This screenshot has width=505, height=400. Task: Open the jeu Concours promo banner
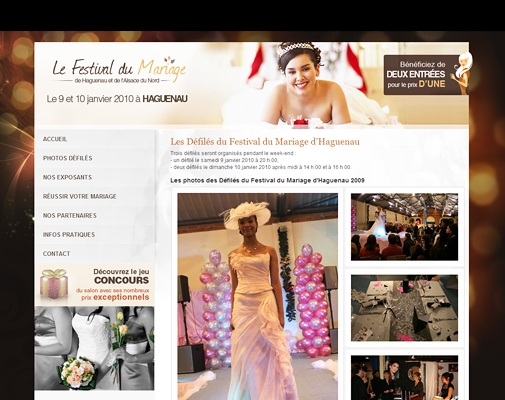tap(94, 284)
